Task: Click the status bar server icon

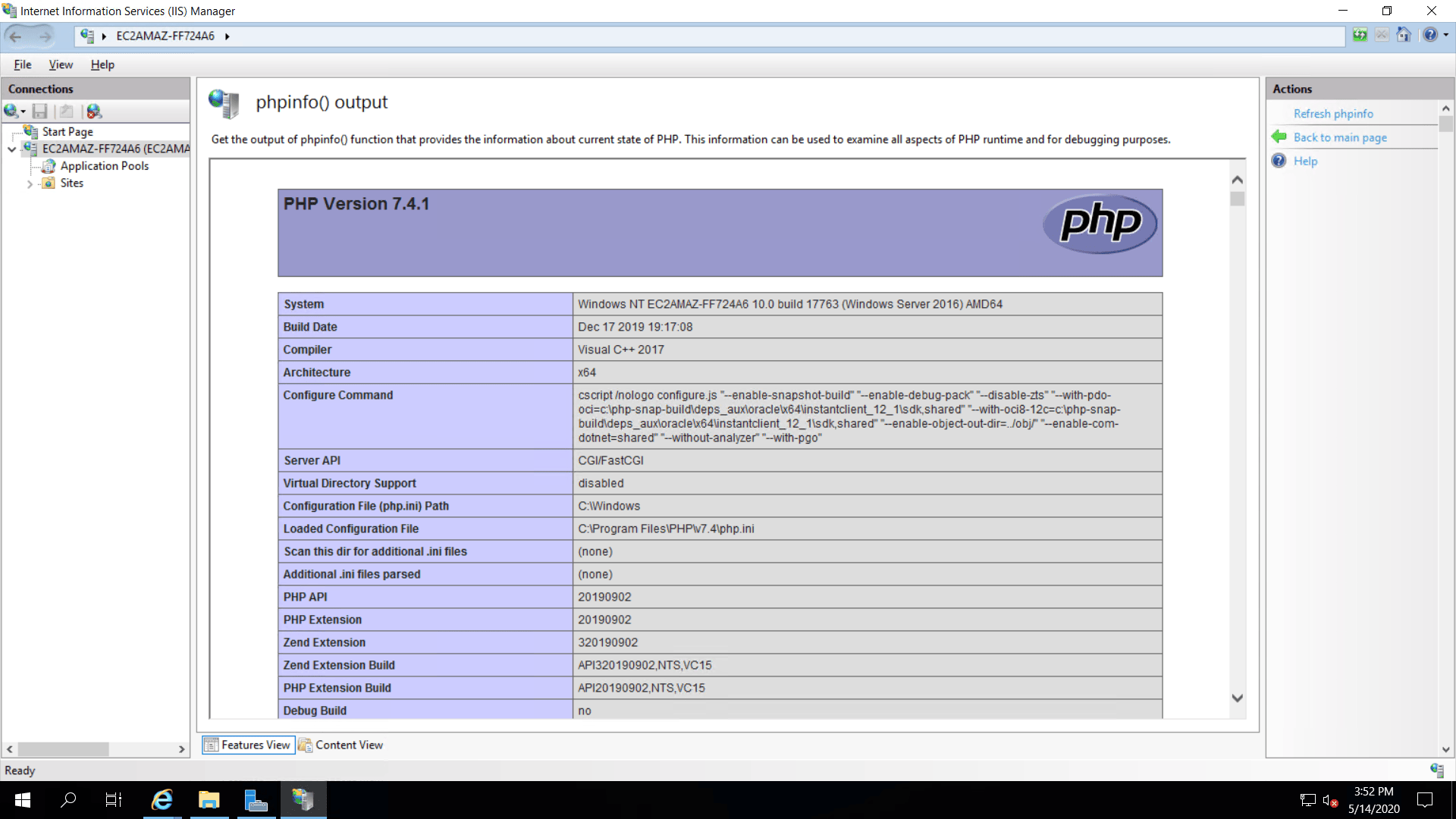Action: click(x=1437, y=770)
